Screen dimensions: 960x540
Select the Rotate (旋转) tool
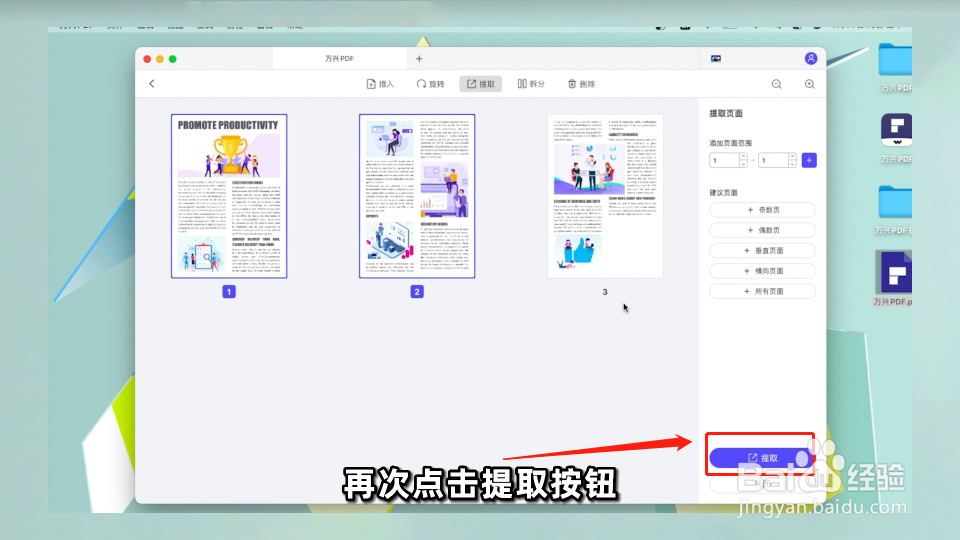[430, 84]
